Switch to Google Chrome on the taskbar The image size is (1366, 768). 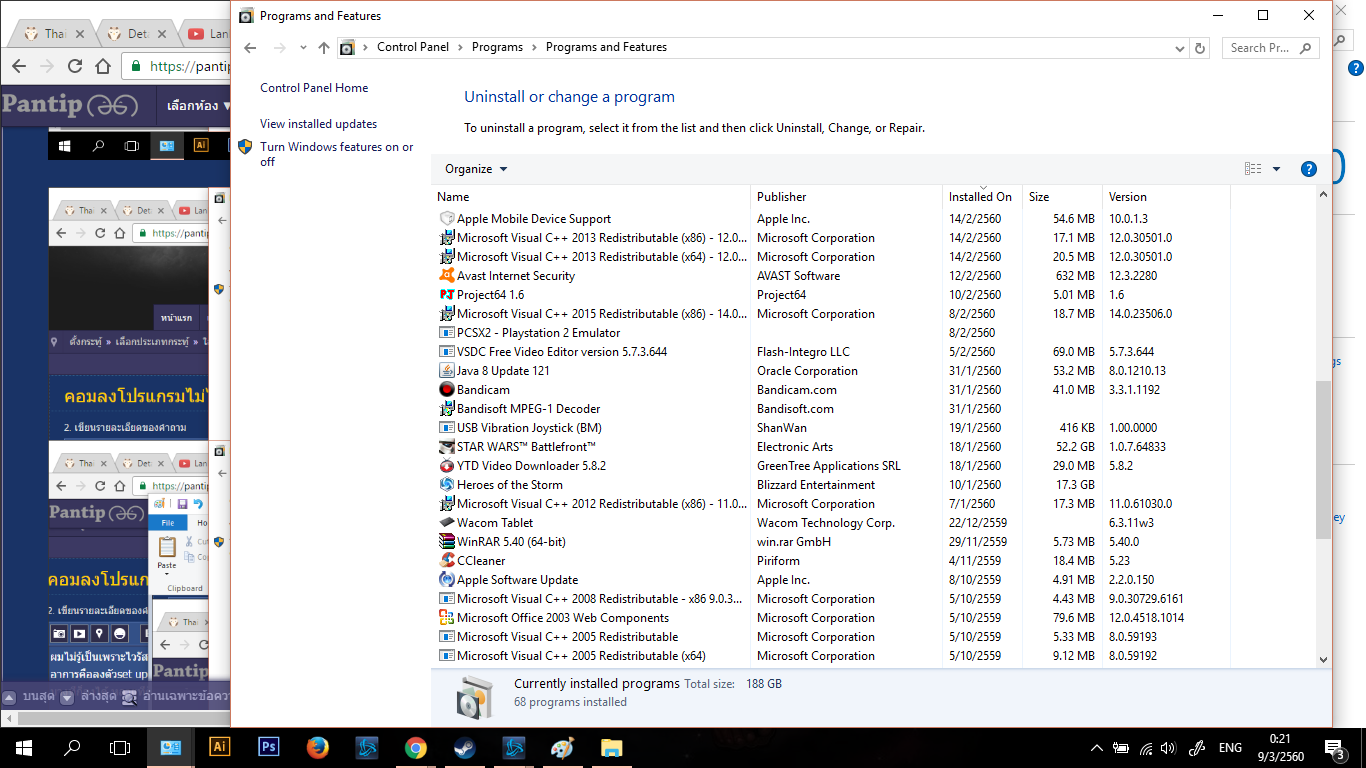click(416, 747)
